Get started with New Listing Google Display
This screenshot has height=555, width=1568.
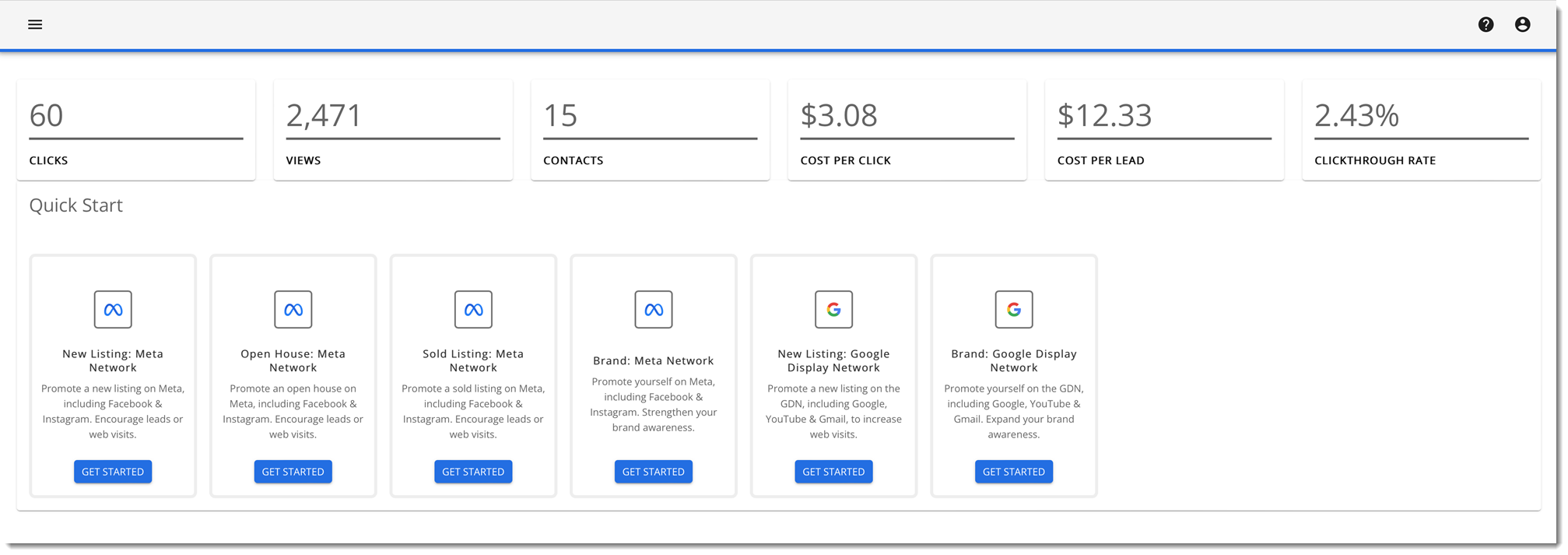tap(833, 472)
